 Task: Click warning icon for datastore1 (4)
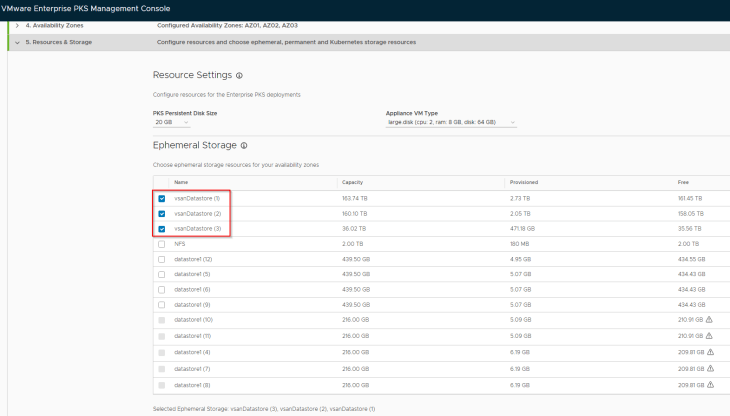709,352
